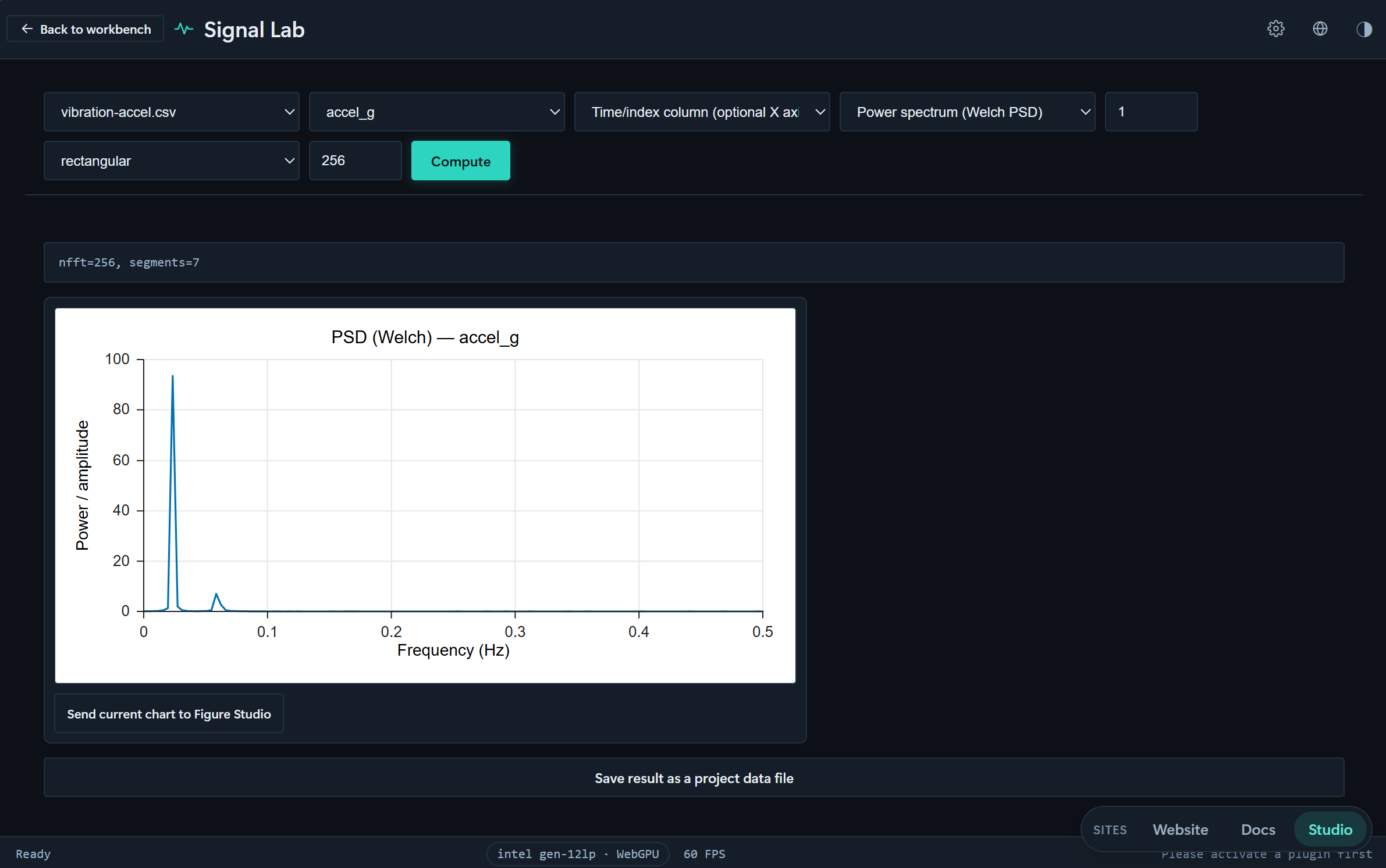1386x868 pixels.
Task: Focus the sample rate field showing 1
Action: (1151, 112)
